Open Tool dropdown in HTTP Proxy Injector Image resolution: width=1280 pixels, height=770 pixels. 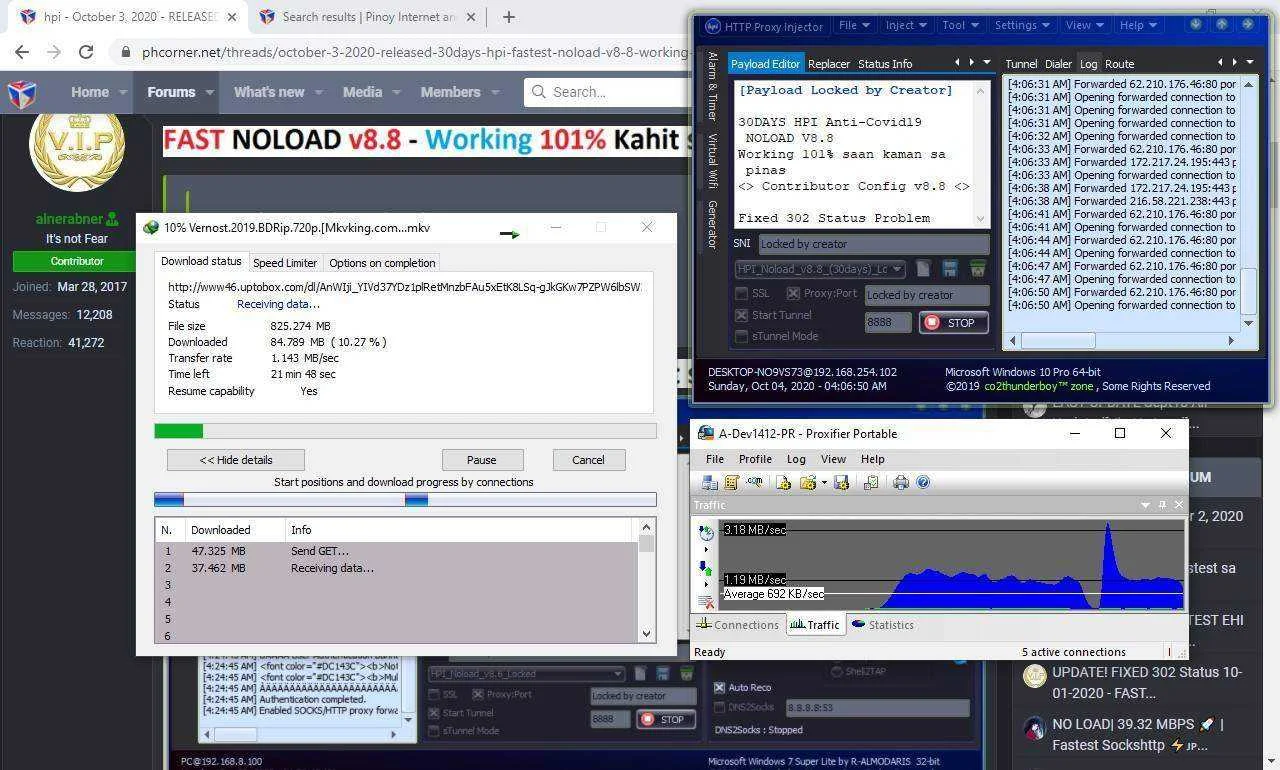coord(961,25)
